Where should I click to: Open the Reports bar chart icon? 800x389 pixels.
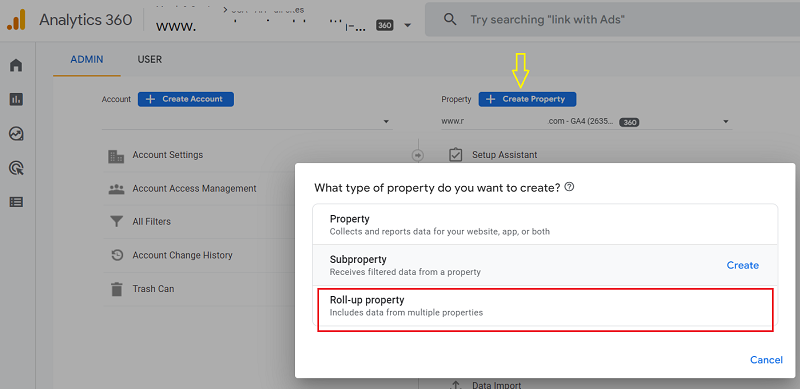tap(16, 100)
